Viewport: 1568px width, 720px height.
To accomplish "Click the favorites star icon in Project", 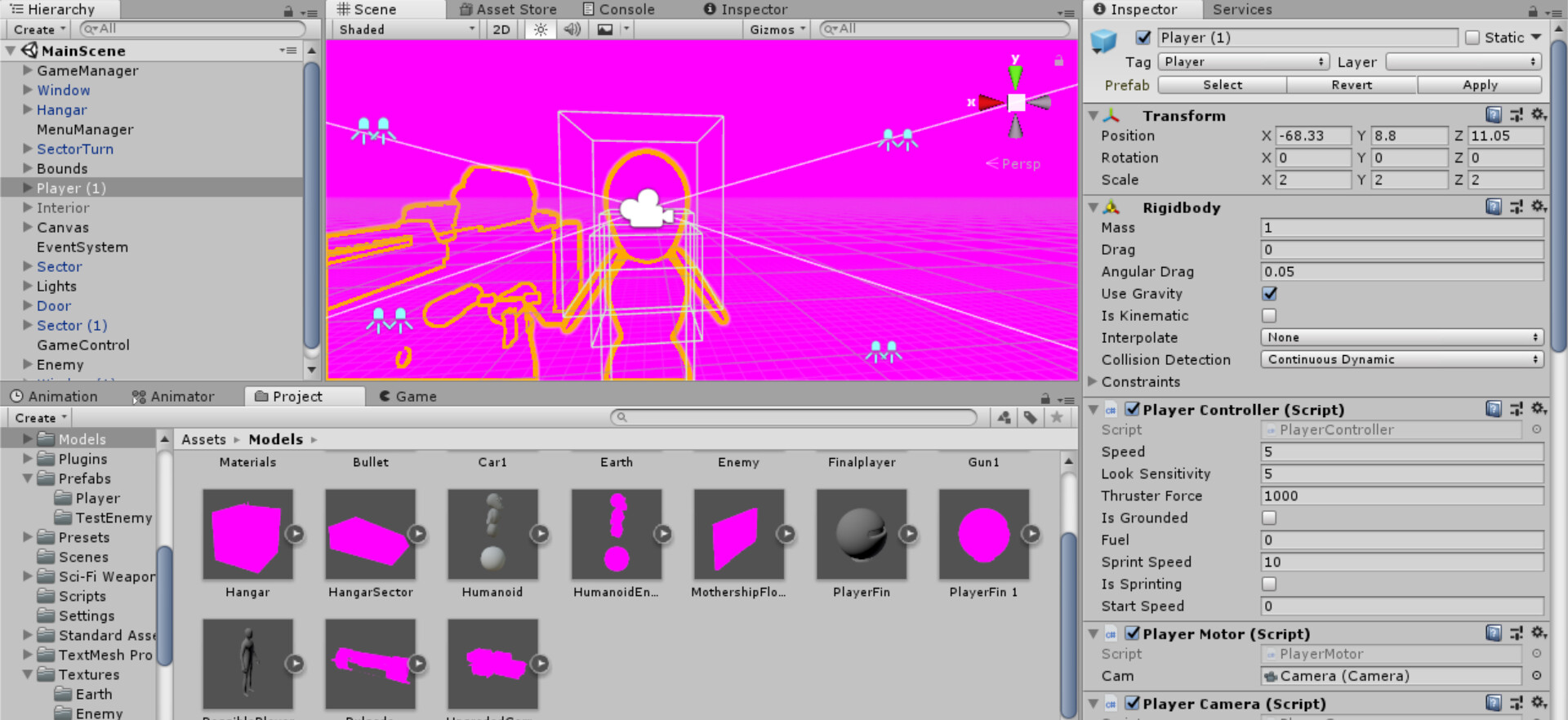I will (x=1057, y=418).
